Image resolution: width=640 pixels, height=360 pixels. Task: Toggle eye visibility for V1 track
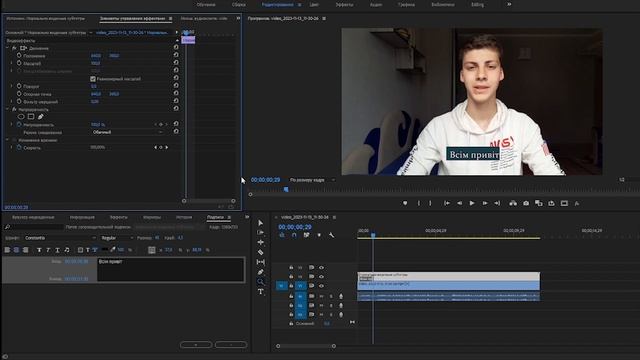(x=321, y=286)
